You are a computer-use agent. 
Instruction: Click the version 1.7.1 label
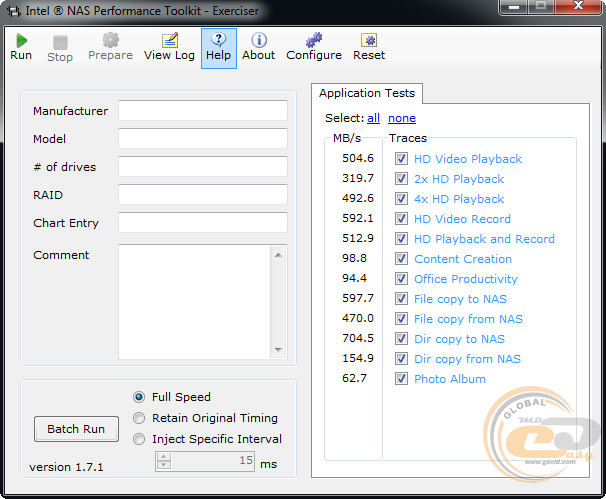tap(66, 467)
